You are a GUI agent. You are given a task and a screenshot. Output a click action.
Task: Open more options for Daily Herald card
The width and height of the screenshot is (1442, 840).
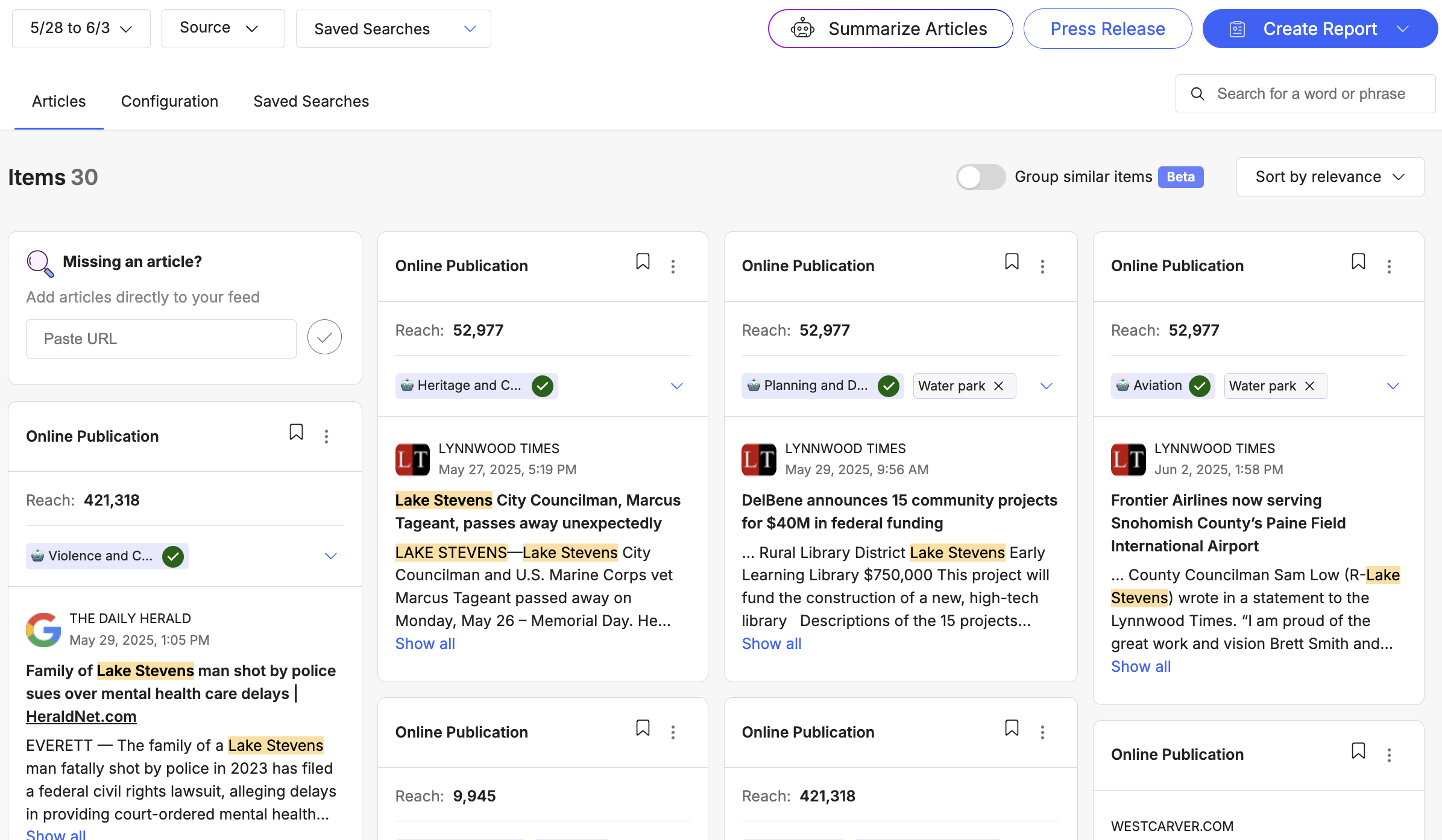click(326, 436)
